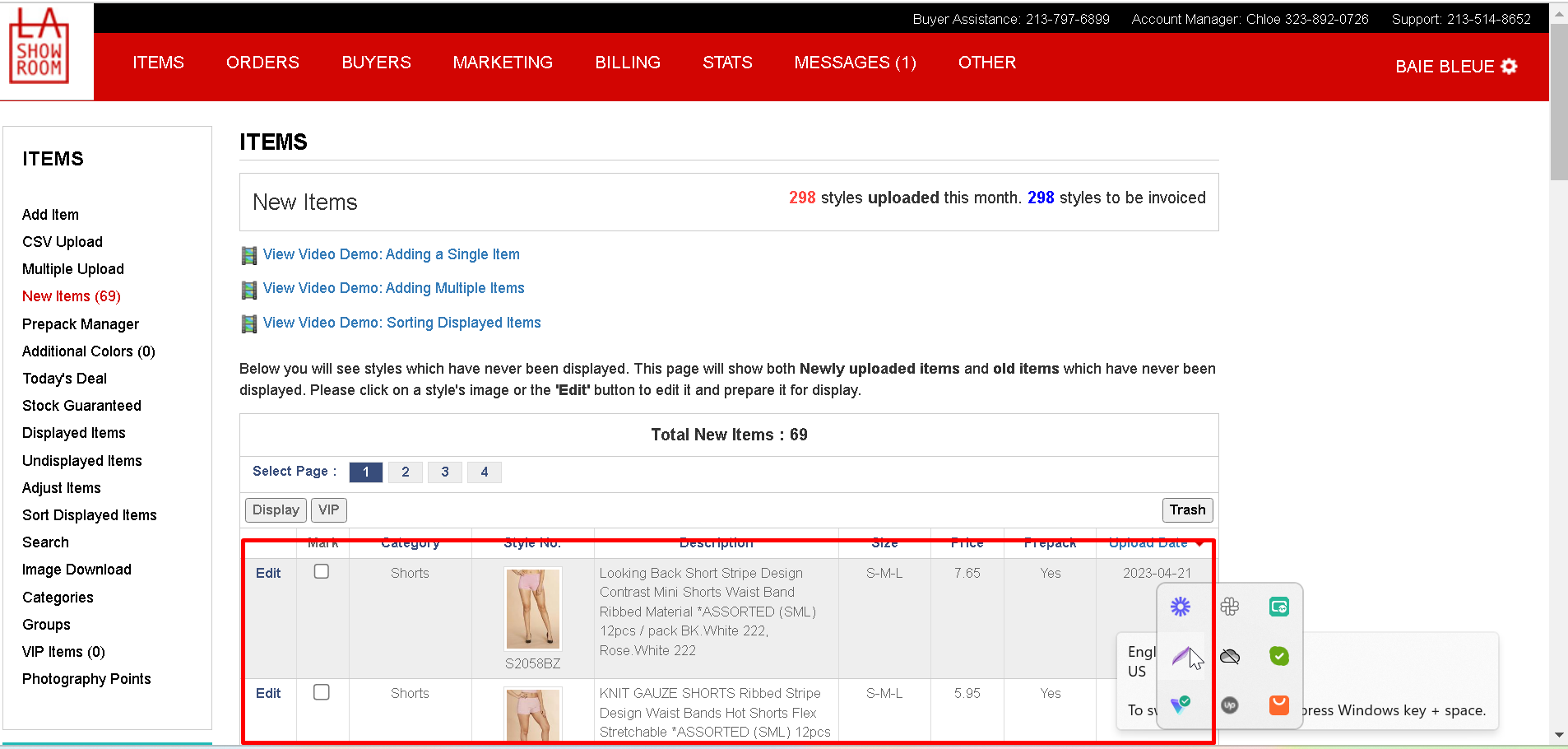Open New Items (69) in the sidebar

pyautogui.click(x=72, y=296)
